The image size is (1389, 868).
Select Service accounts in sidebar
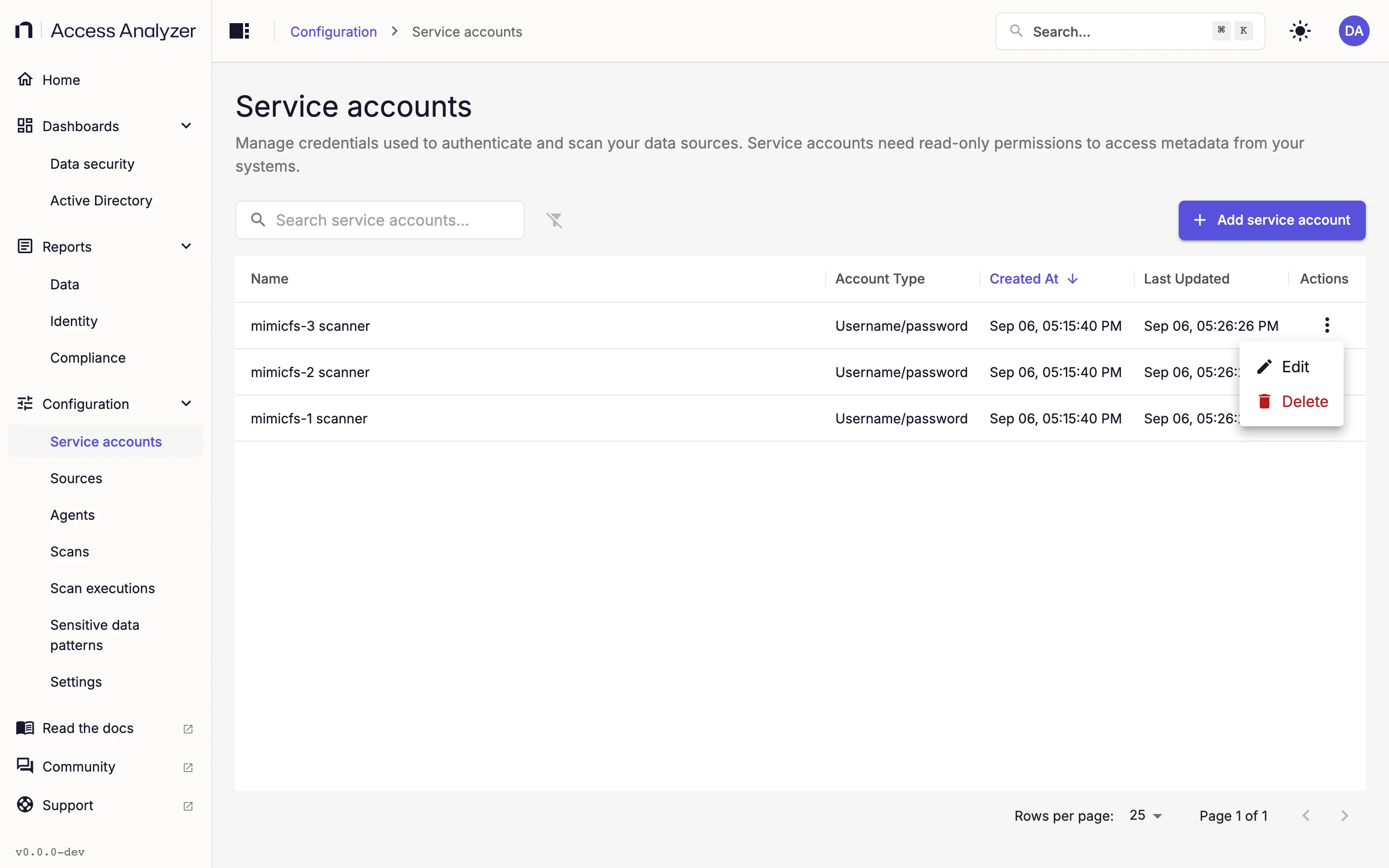(x=106, y=441)
